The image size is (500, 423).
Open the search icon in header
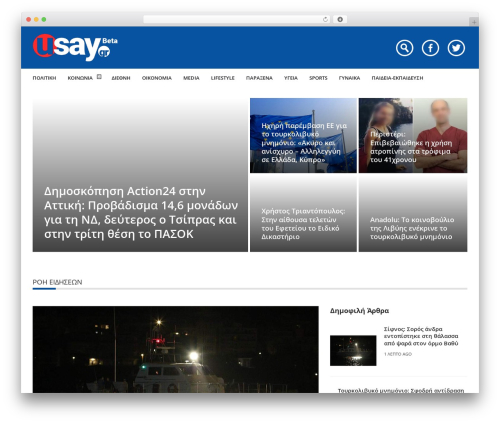(x=404, y=48)
